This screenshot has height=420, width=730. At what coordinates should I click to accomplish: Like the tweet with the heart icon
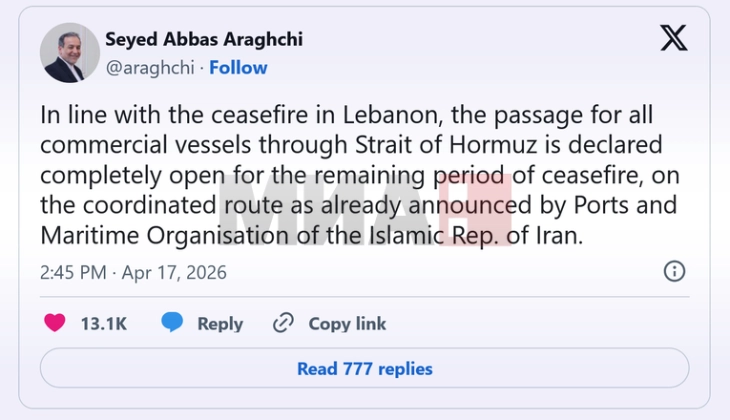(x=56, y=323)
